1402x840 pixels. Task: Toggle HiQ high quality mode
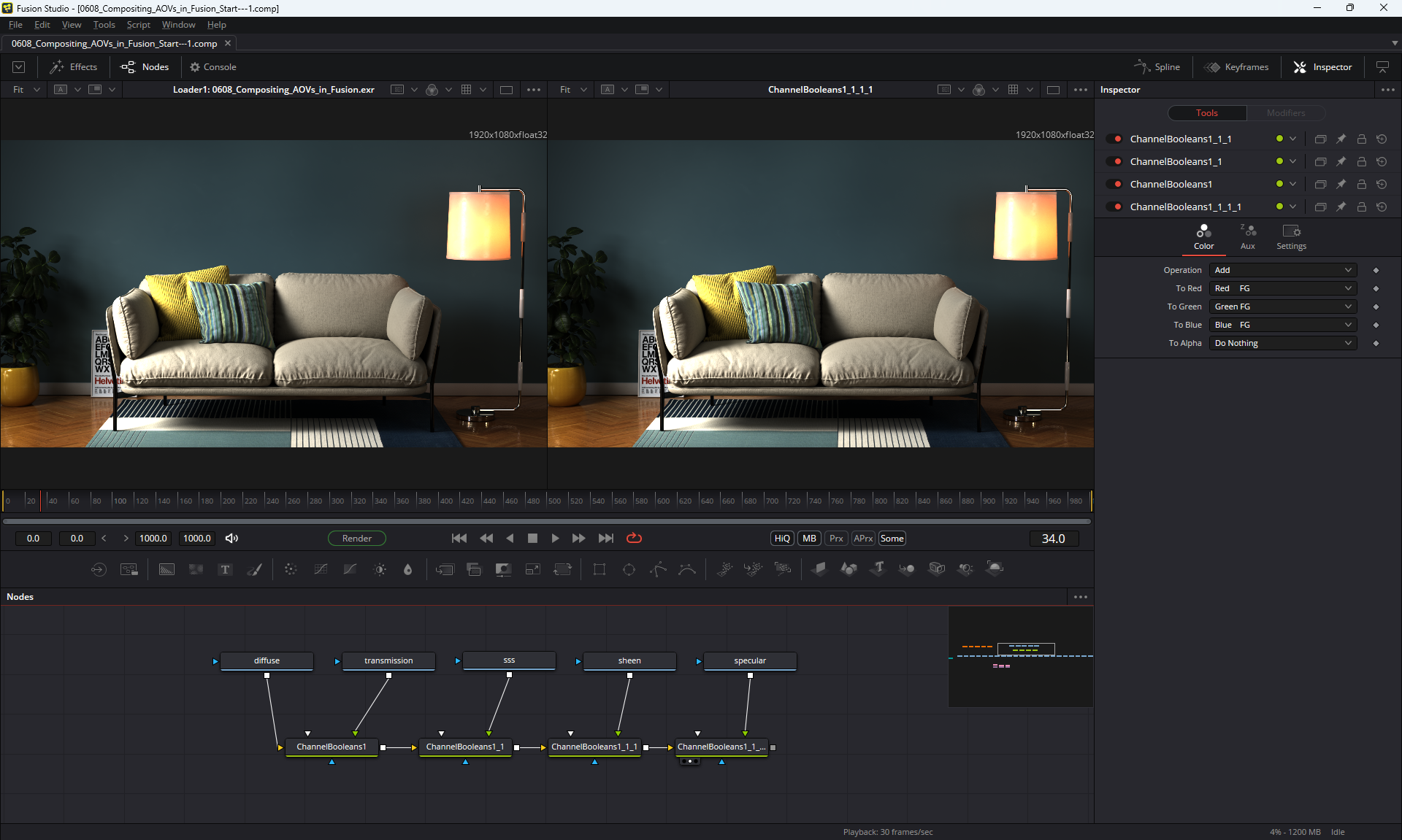click(x=782, y=538)
